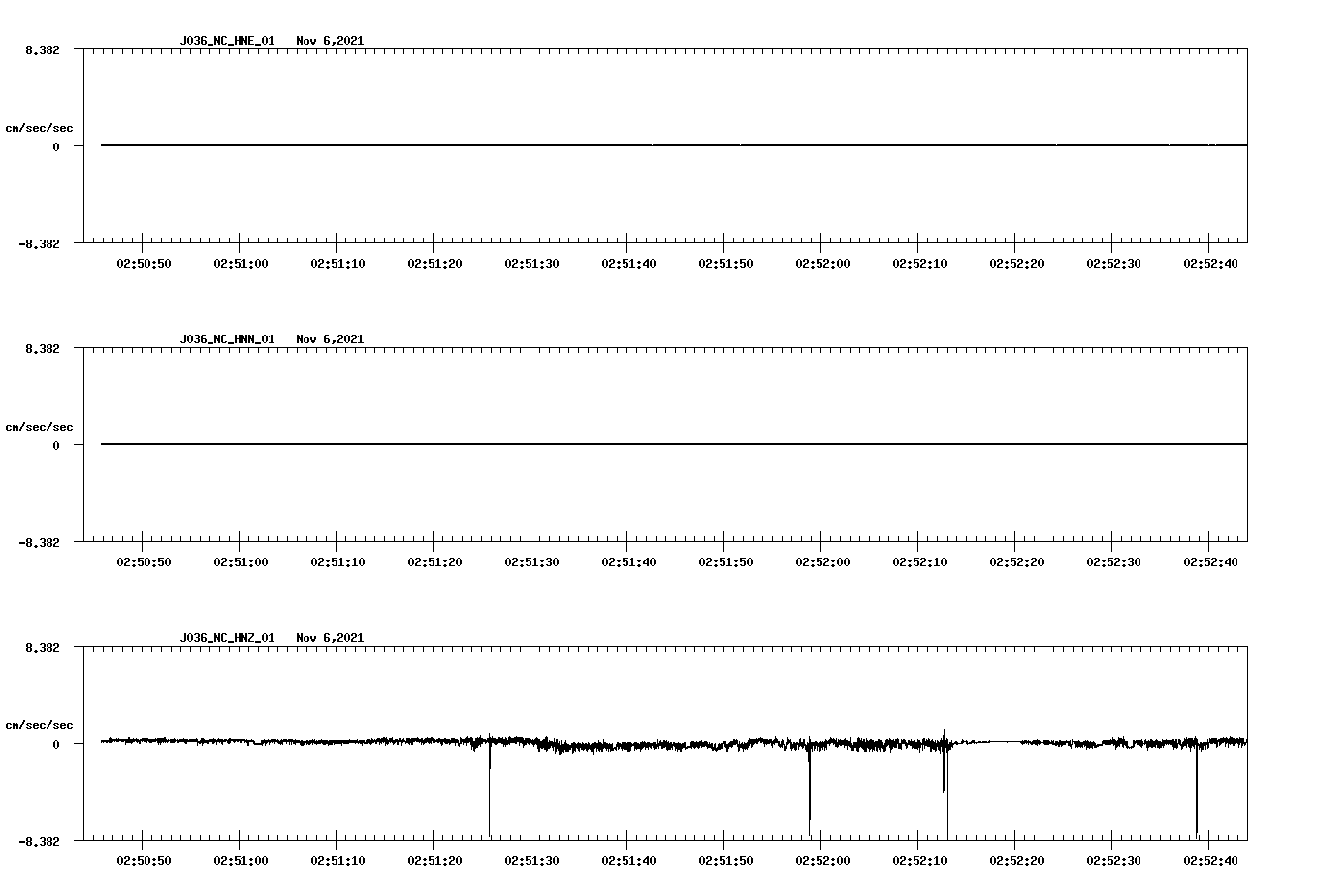Image resolution: width=1317 pixels, height=896 pixels.
Task: Click 02:51:00 time label under HNZ plot
Action: (241, 861)
